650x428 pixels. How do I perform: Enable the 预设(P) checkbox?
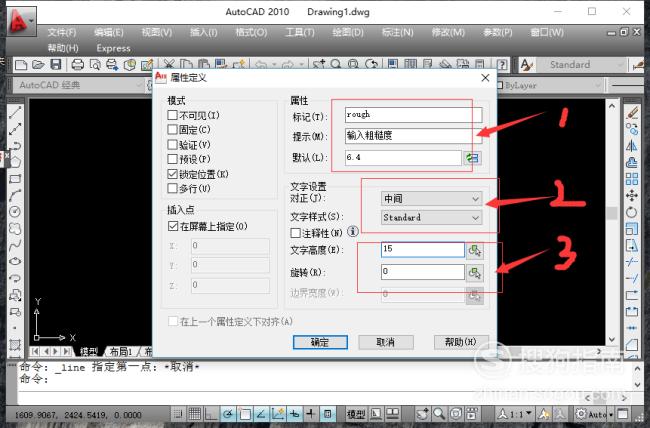pos(172,159)
